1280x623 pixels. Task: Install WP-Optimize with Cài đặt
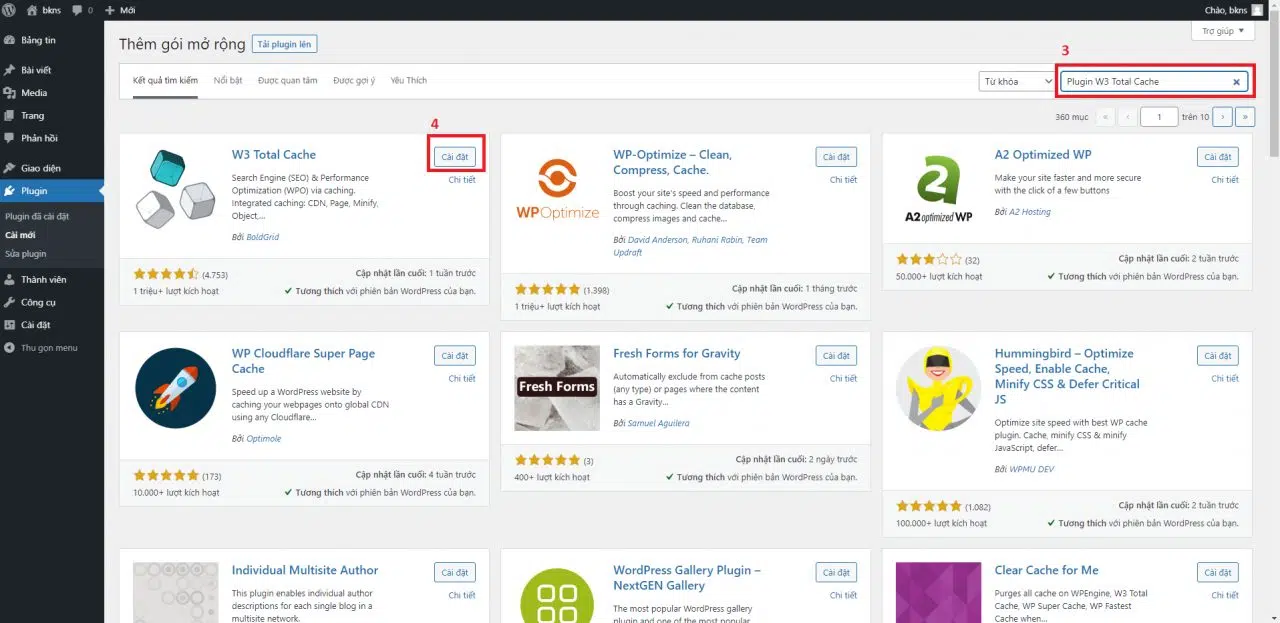(836, 157)
